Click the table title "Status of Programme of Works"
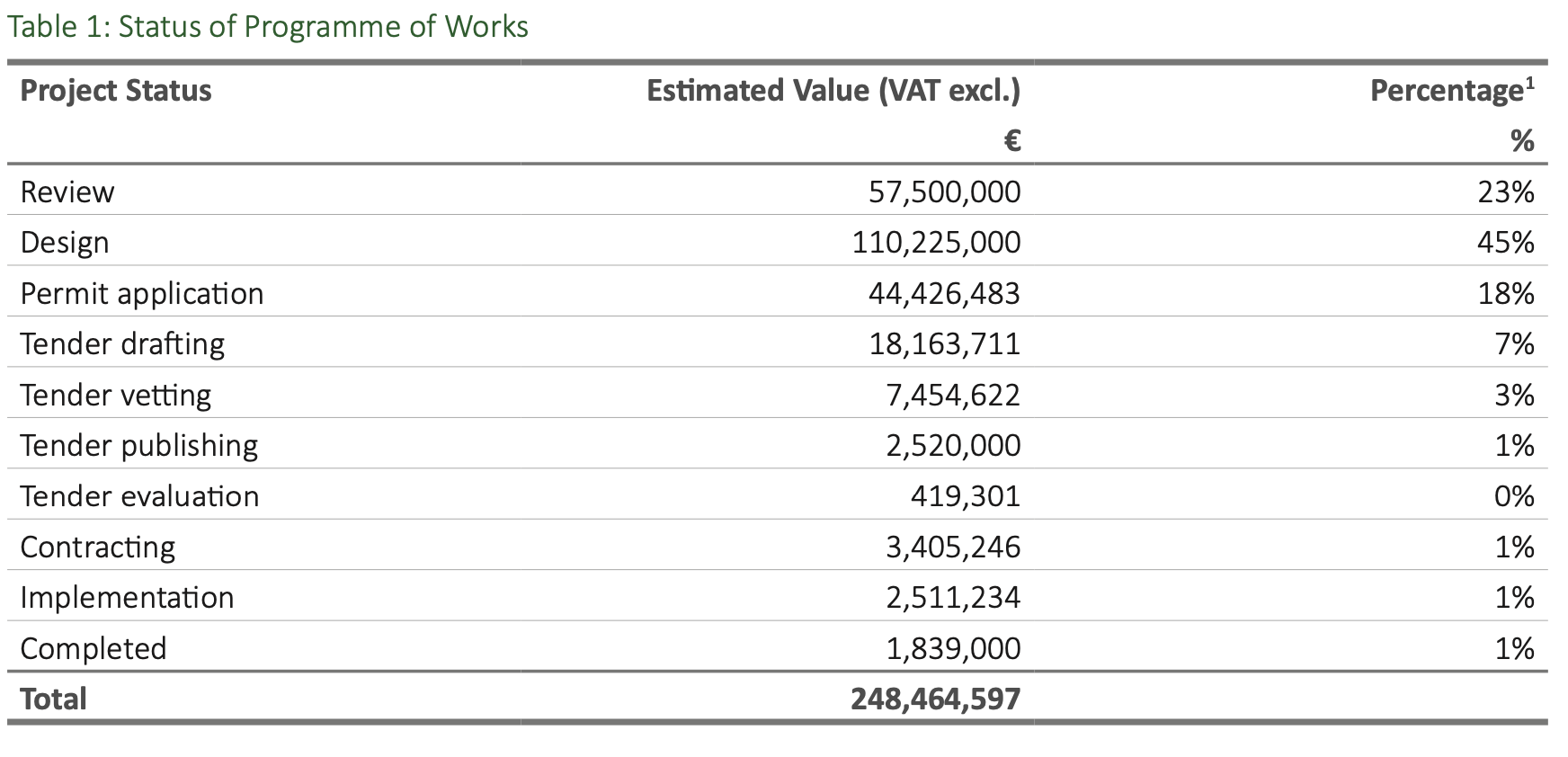This screenshot has width=1568, height=757. 268,27
